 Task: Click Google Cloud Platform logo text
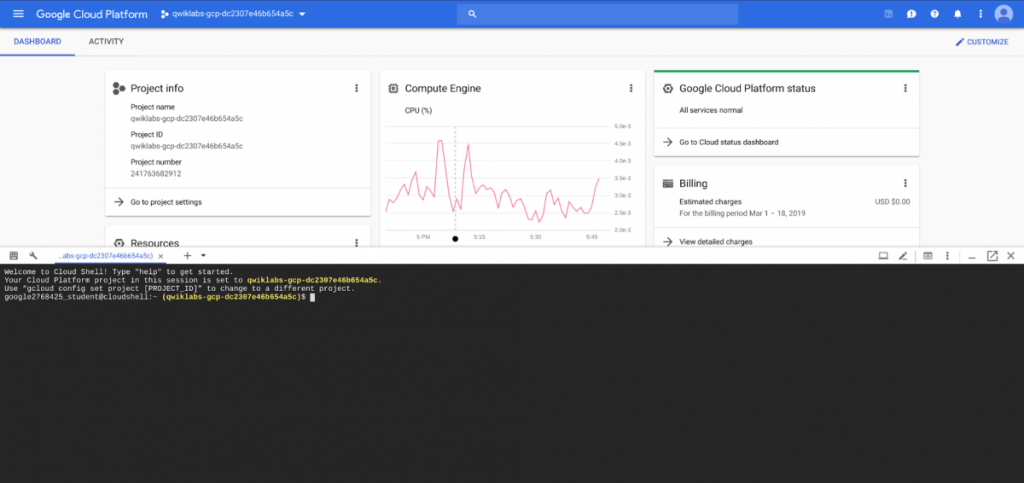point(91,14)
